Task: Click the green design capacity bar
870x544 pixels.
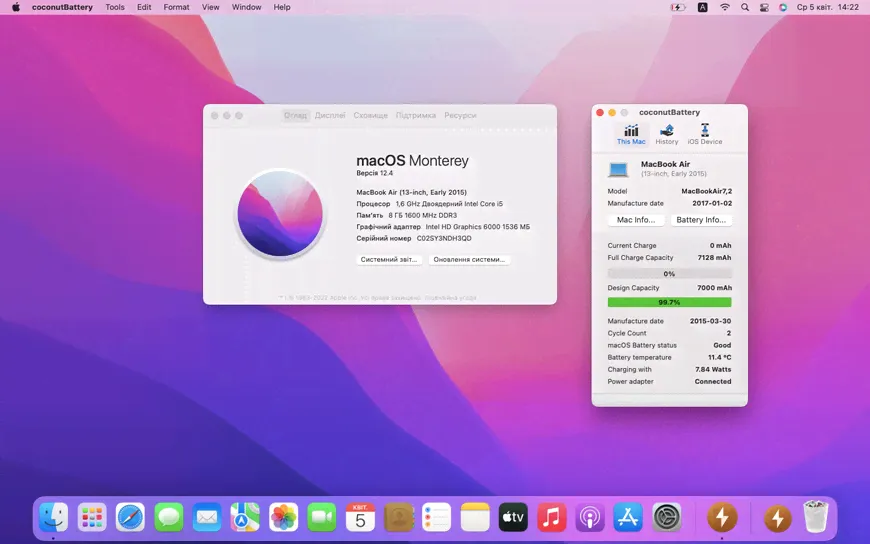Action: click(669, 302)
